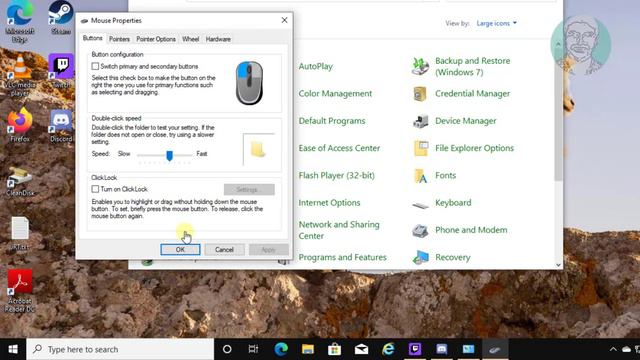Open Microsoft Edge desktop shortcut

19,20
